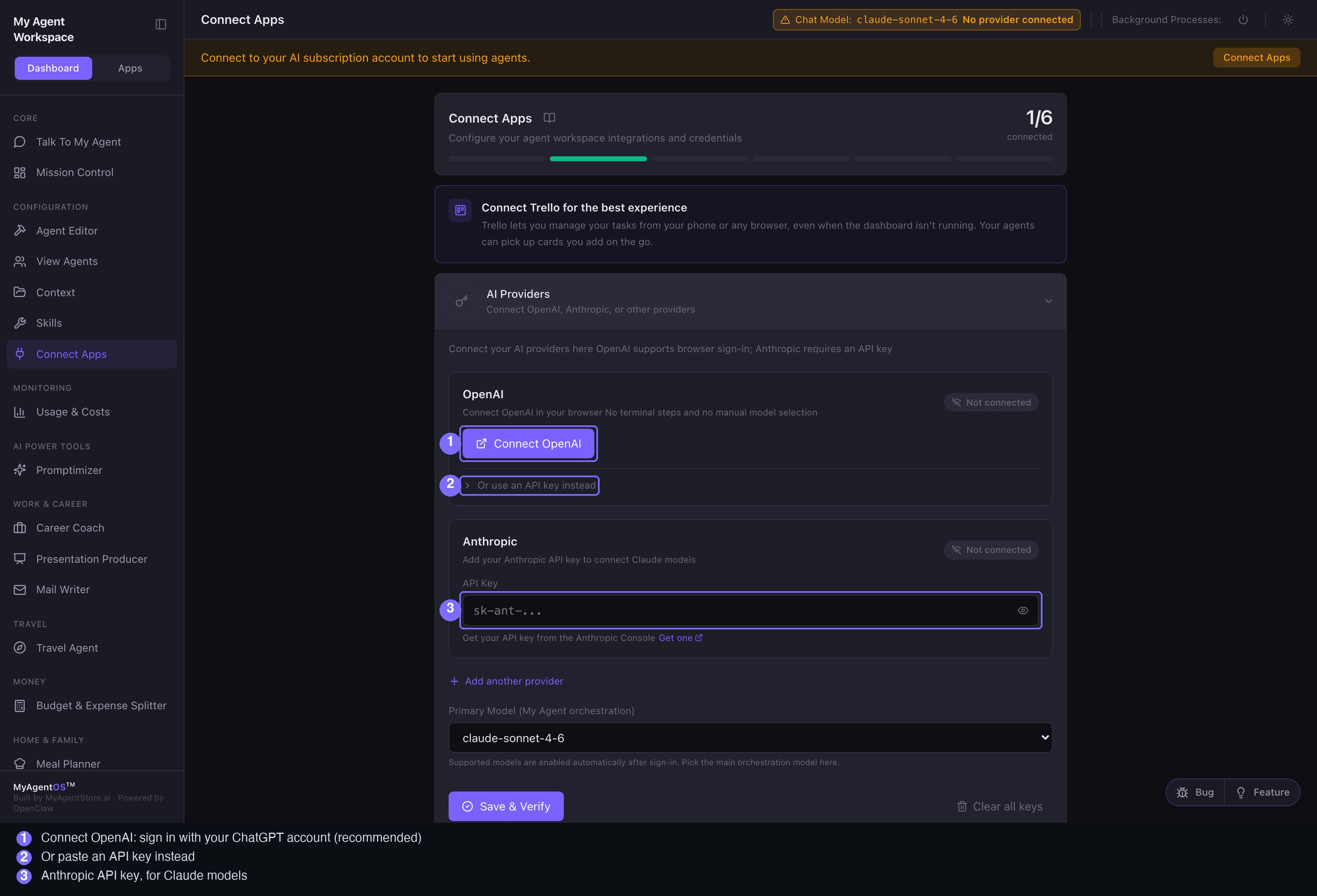
Task: Open Budget & Expense Splitter
Action: tap(91, 706)
